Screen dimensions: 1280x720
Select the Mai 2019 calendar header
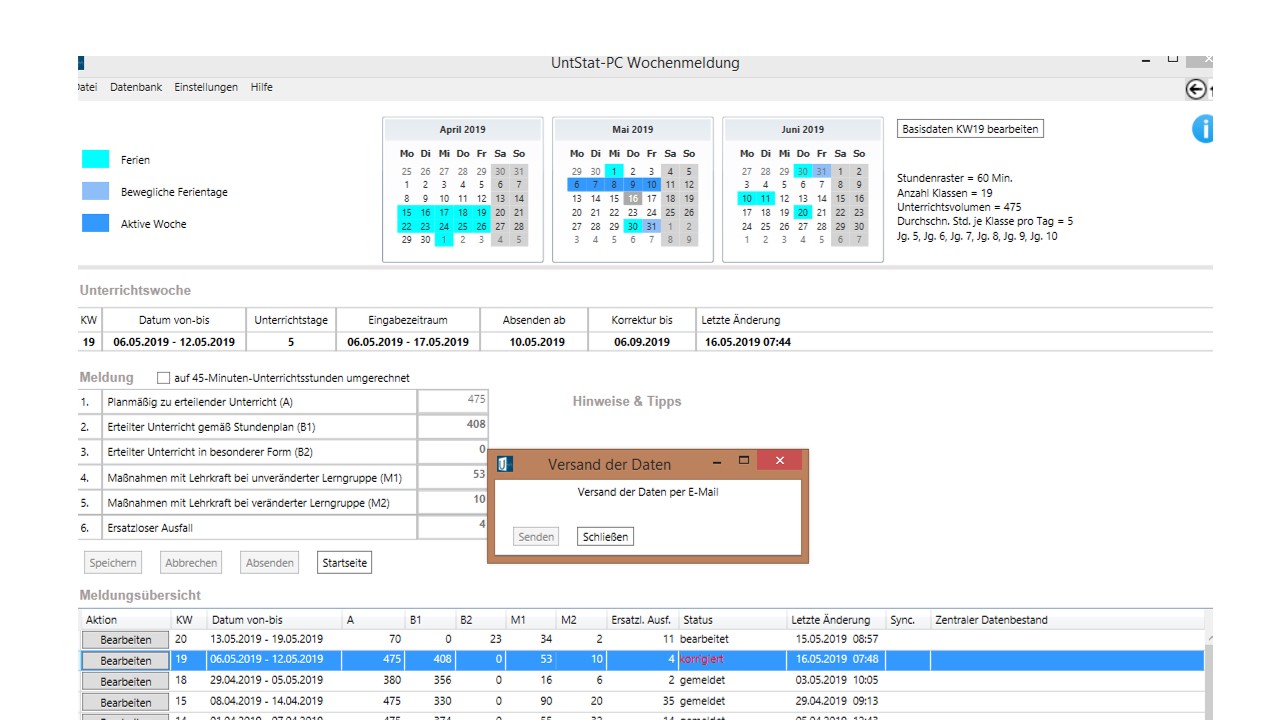(632, 130)
